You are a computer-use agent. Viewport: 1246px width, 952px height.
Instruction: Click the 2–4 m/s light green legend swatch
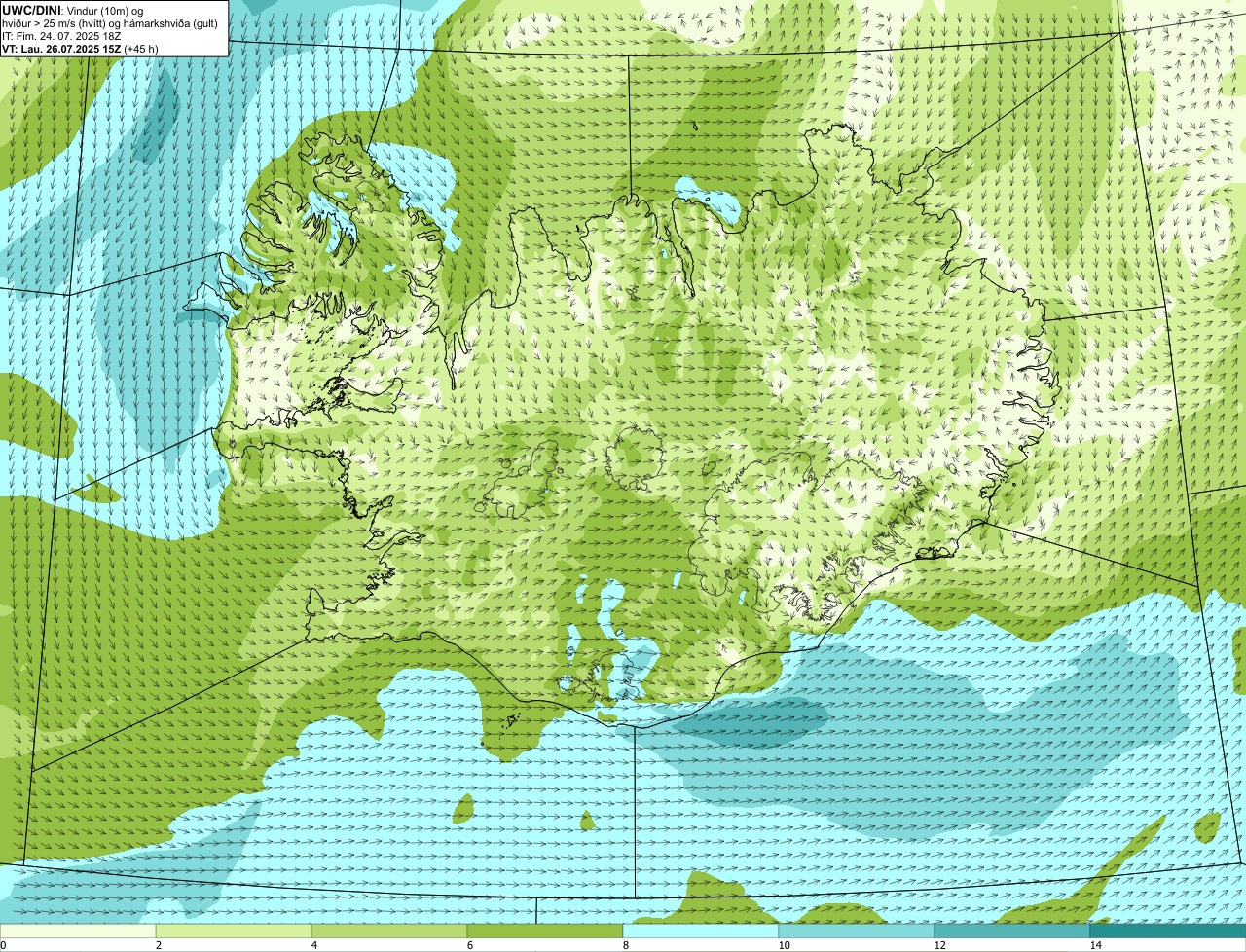click(234, 931)
